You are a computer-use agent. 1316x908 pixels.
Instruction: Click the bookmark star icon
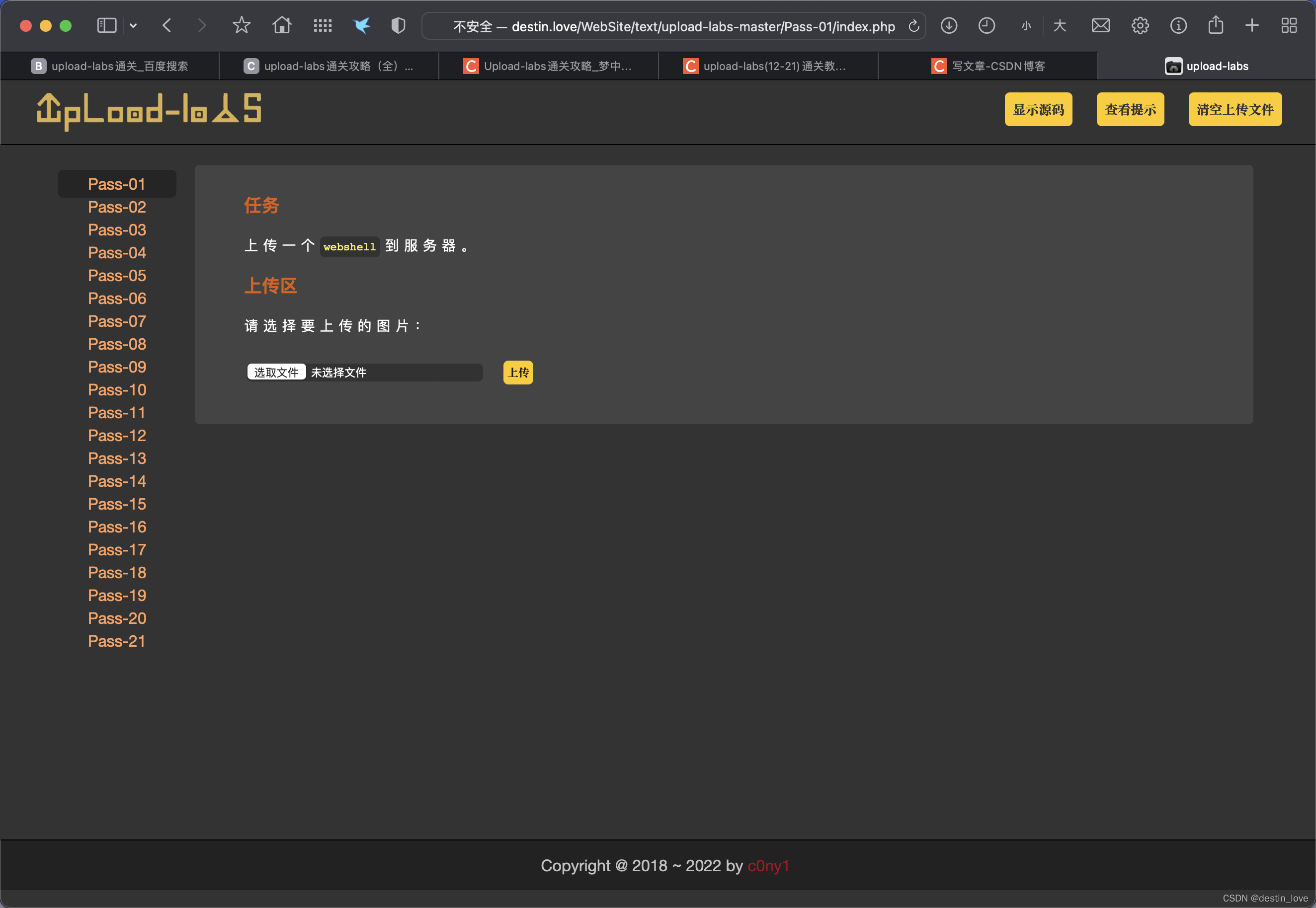point(242,25)
